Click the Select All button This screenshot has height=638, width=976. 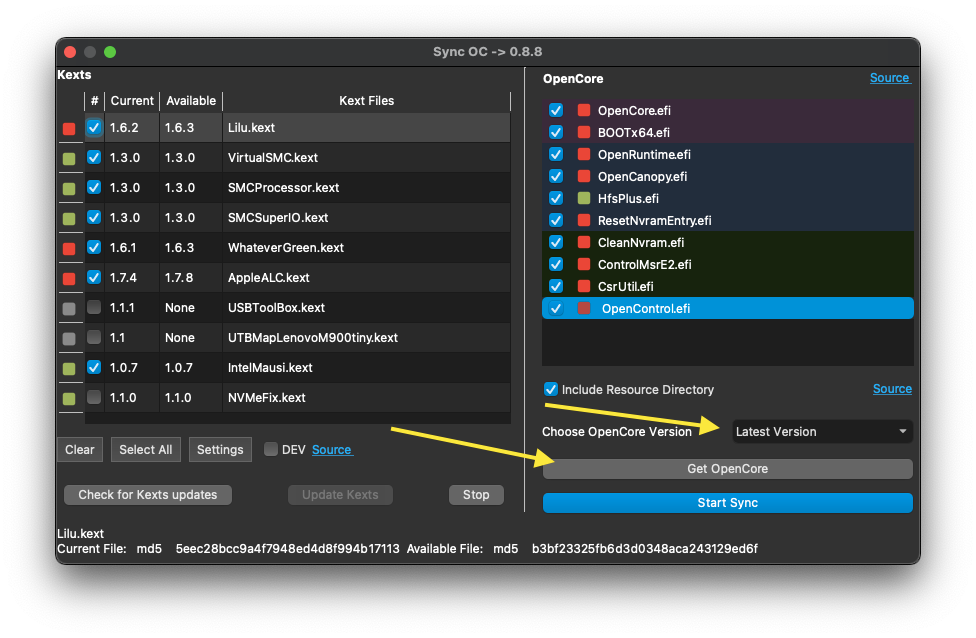coord(146,449)
